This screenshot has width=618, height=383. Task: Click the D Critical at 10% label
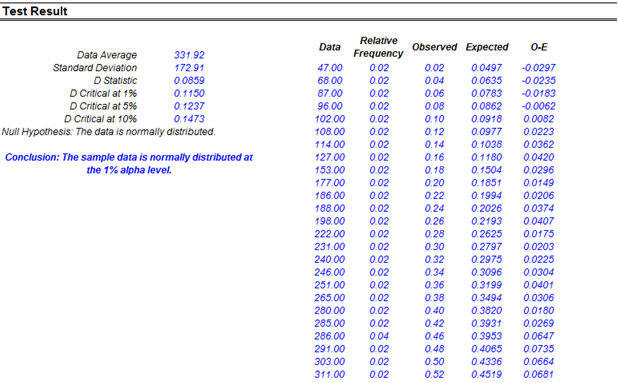click(x=101, y=119)
